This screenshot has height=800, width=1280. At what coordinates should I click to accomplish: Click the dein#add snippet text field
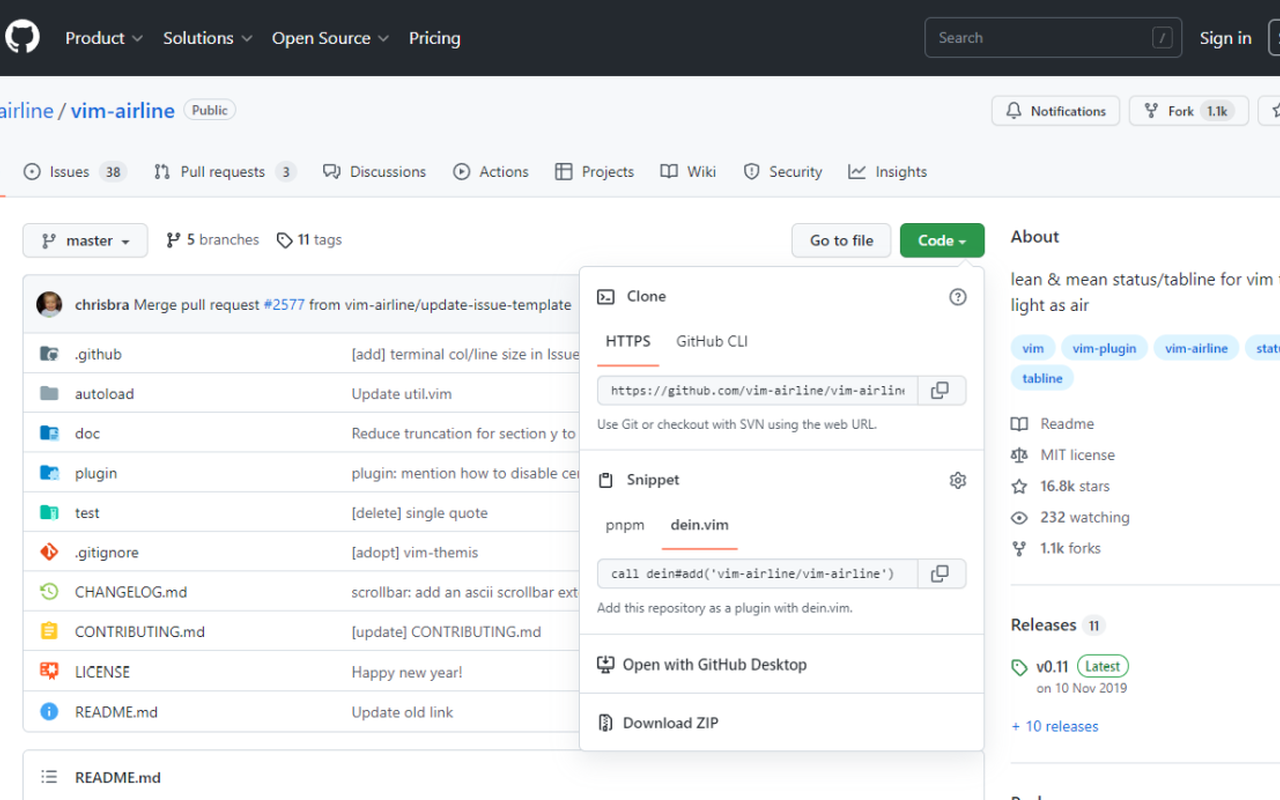[758, 574]
